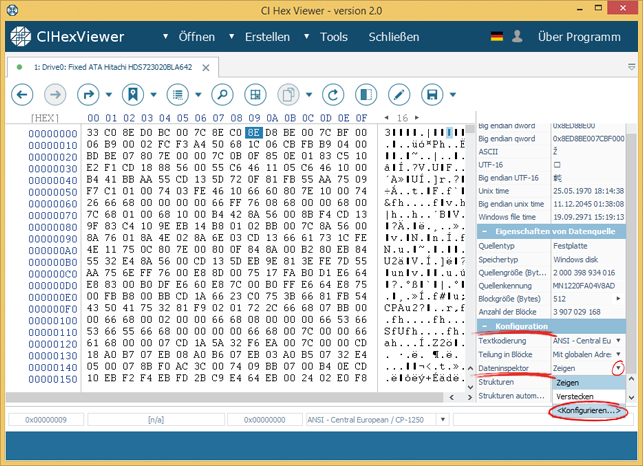The height and width of the screenshot is (466, 643).
Task: Click the hex view scroll right arrow
Action: (470, 397)
